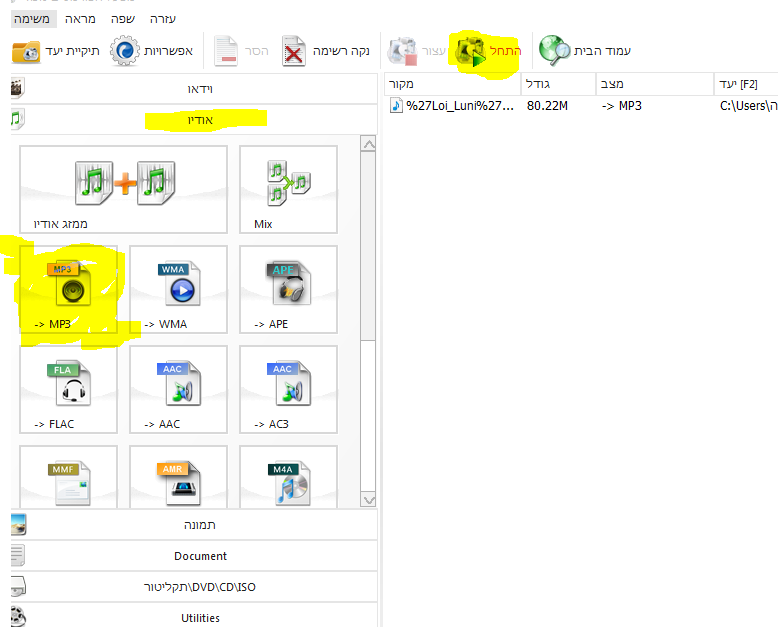
Task: Click the video film clapper icon
Action: click(17, 88)
